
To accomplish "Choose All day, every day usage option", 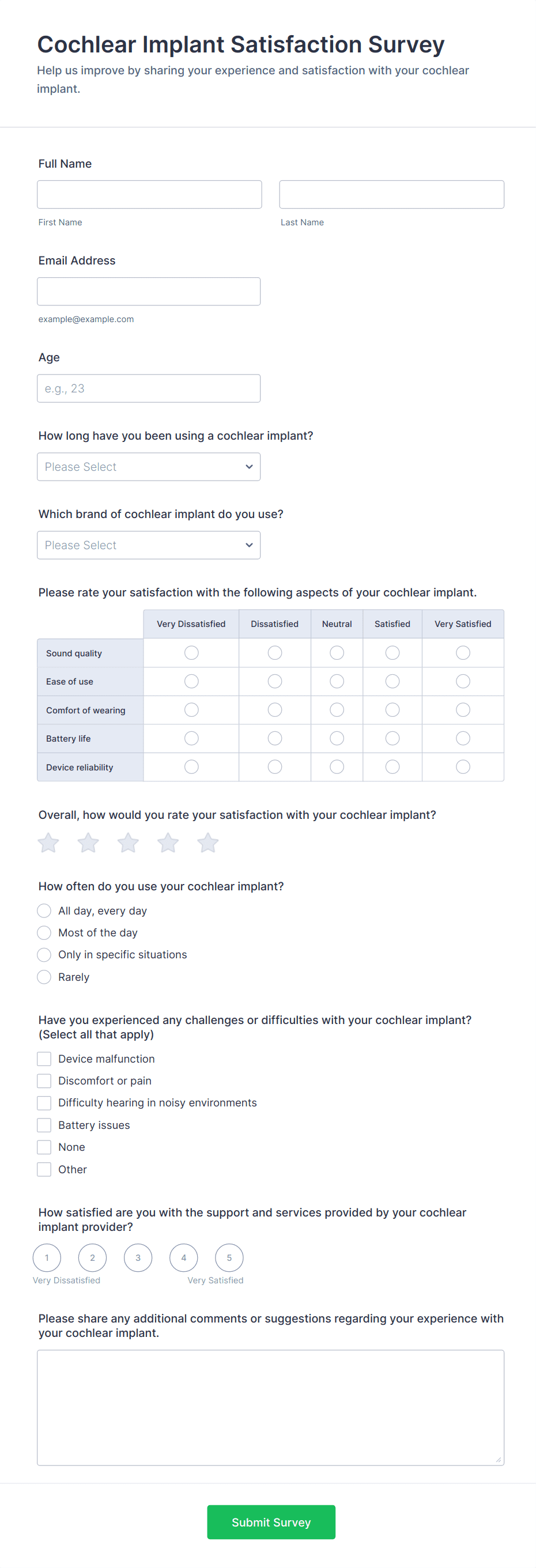I will (44, 910).
